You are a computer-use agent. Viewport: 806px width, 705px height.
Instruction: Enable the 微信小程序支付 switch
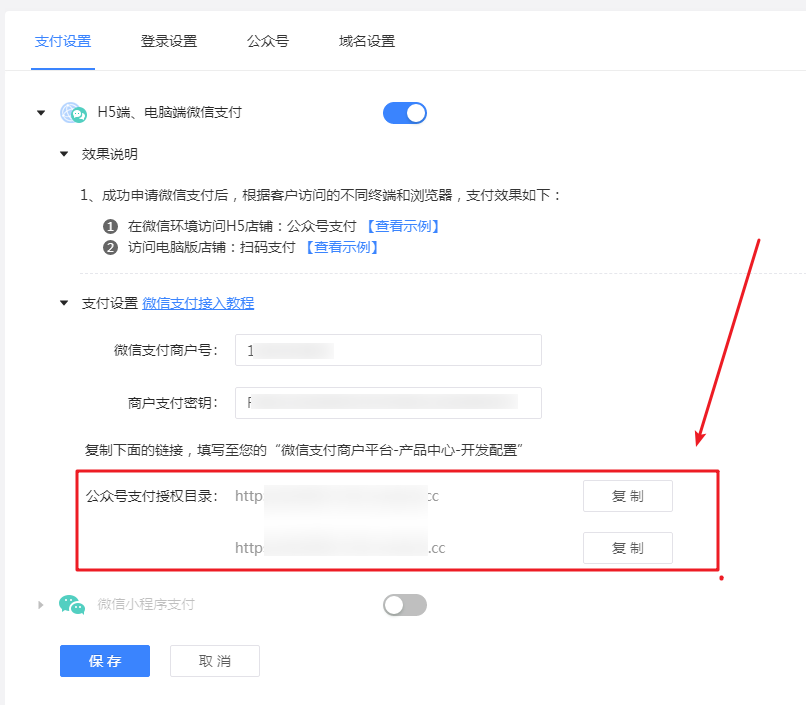pyautogui.click(x=405, y=605)
